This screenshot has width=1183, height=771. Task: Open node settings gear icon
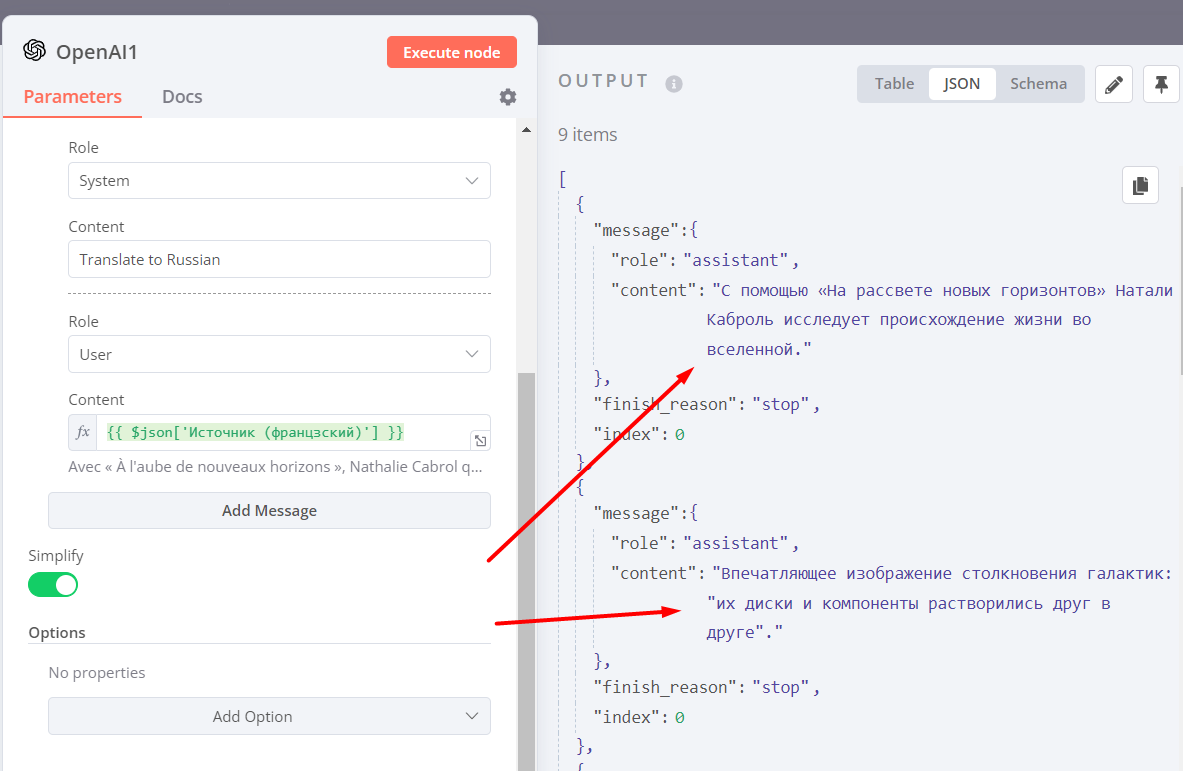tap(508, 97)
